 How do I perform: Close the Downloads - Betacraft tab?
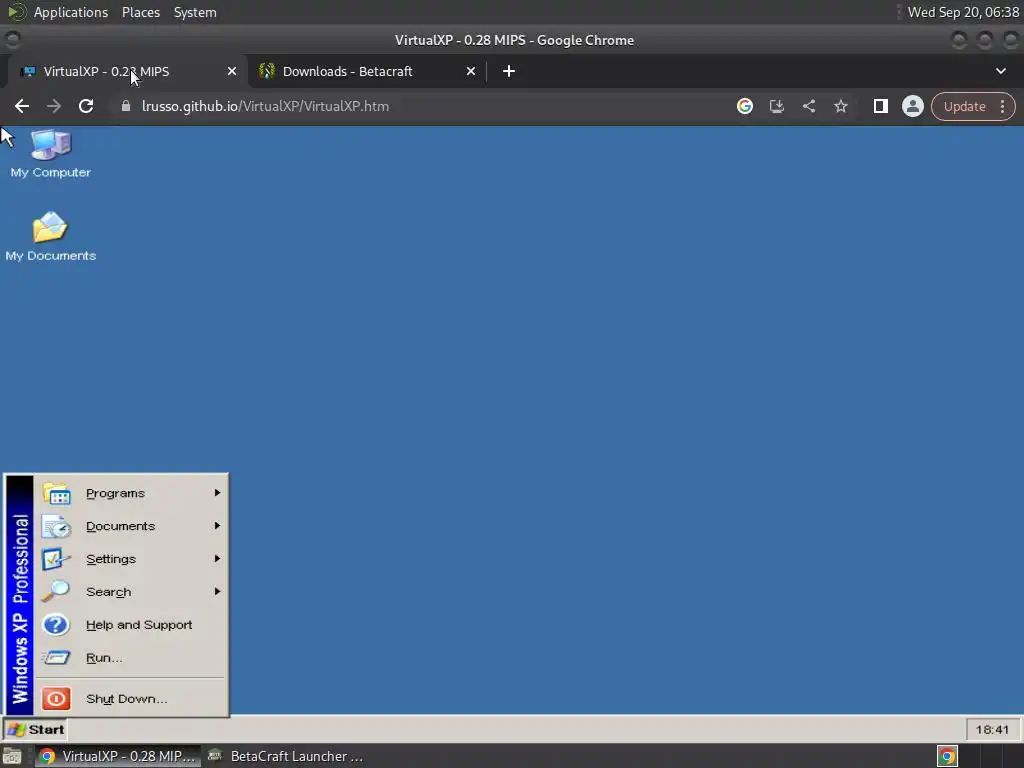point(471,71)
